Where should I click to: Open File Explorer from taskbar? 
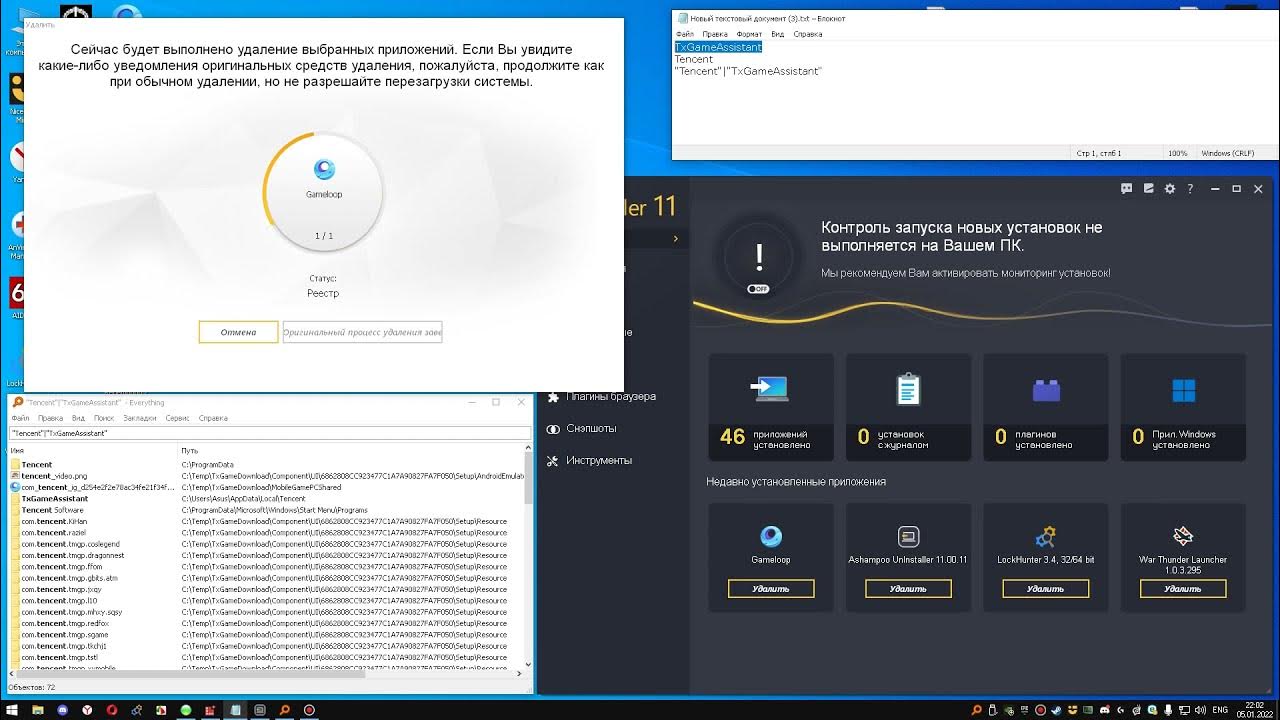[38, 710]
